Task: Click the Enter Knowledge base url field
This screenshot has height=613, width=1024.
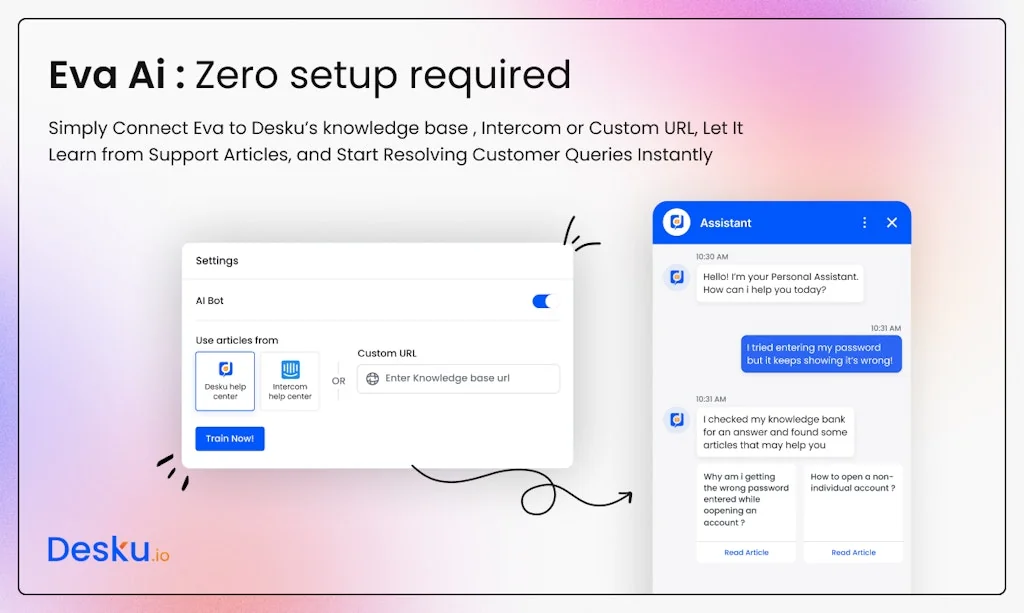Action: [460, 379]
